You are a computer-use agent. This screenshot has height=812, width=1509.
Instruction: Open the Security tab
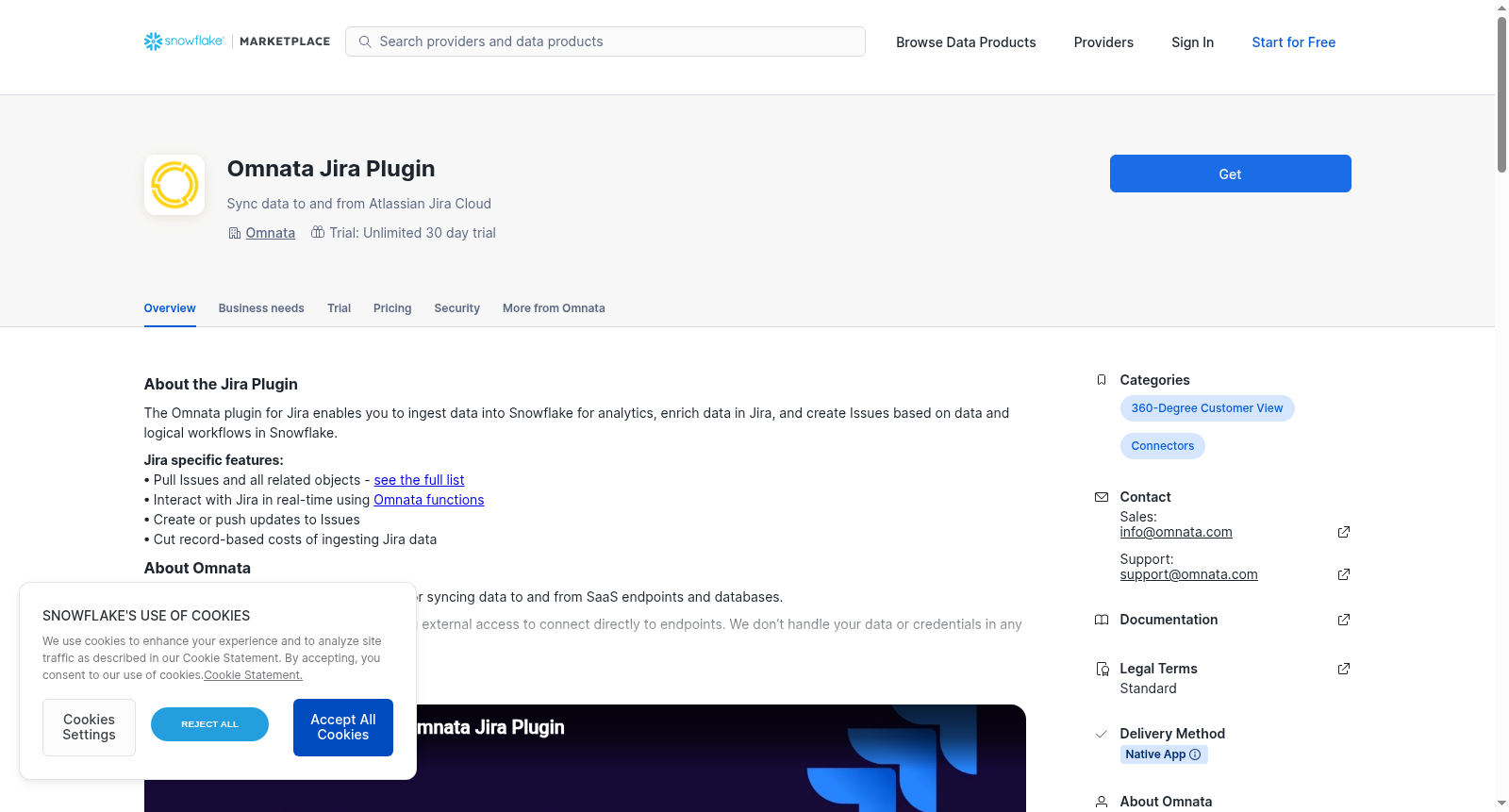pyautogui.click(x=457, y=308)
